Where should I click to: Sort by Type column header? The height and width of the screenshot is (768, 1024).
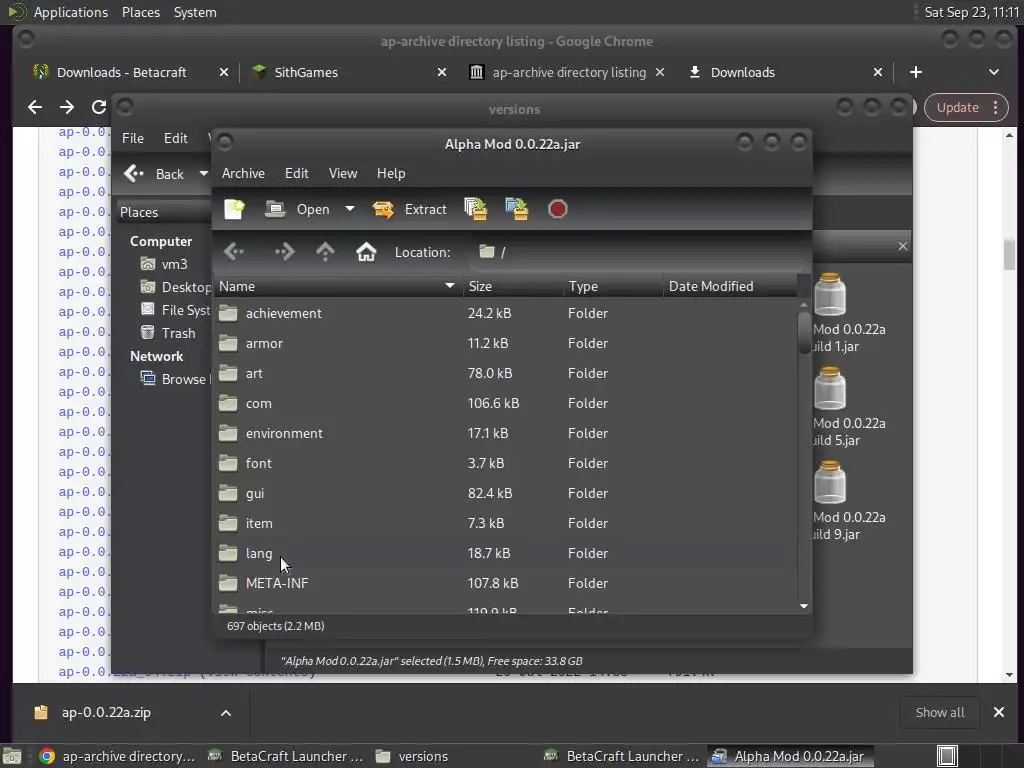click(x=613, y=286)
